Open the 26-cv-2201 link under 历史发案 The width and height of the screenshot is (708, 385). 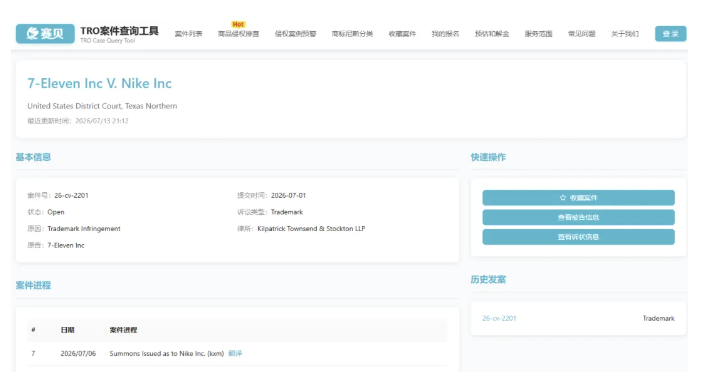point(499,318)
